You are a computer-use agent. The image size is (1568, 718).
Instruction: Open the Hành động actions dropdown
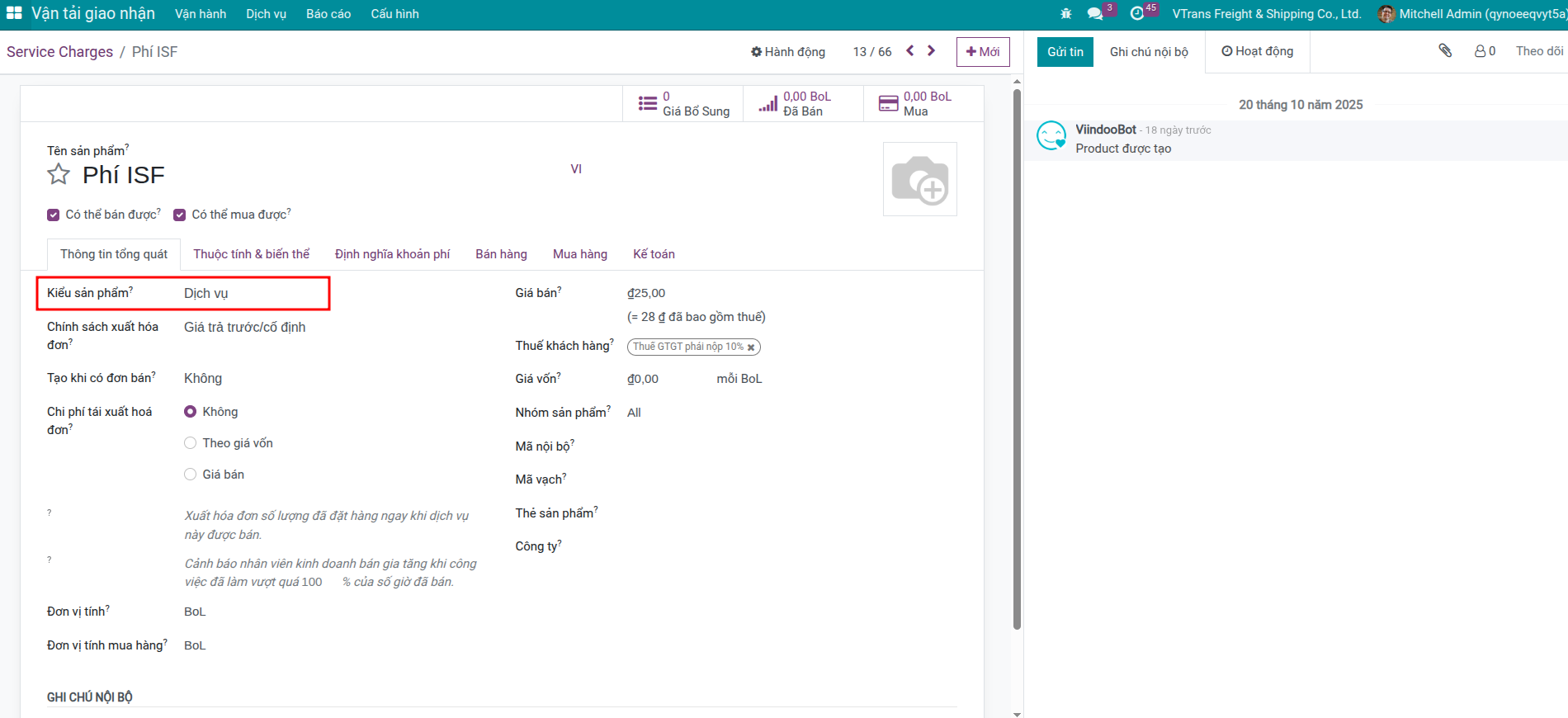pyautogui.click(x=788, y=52)
